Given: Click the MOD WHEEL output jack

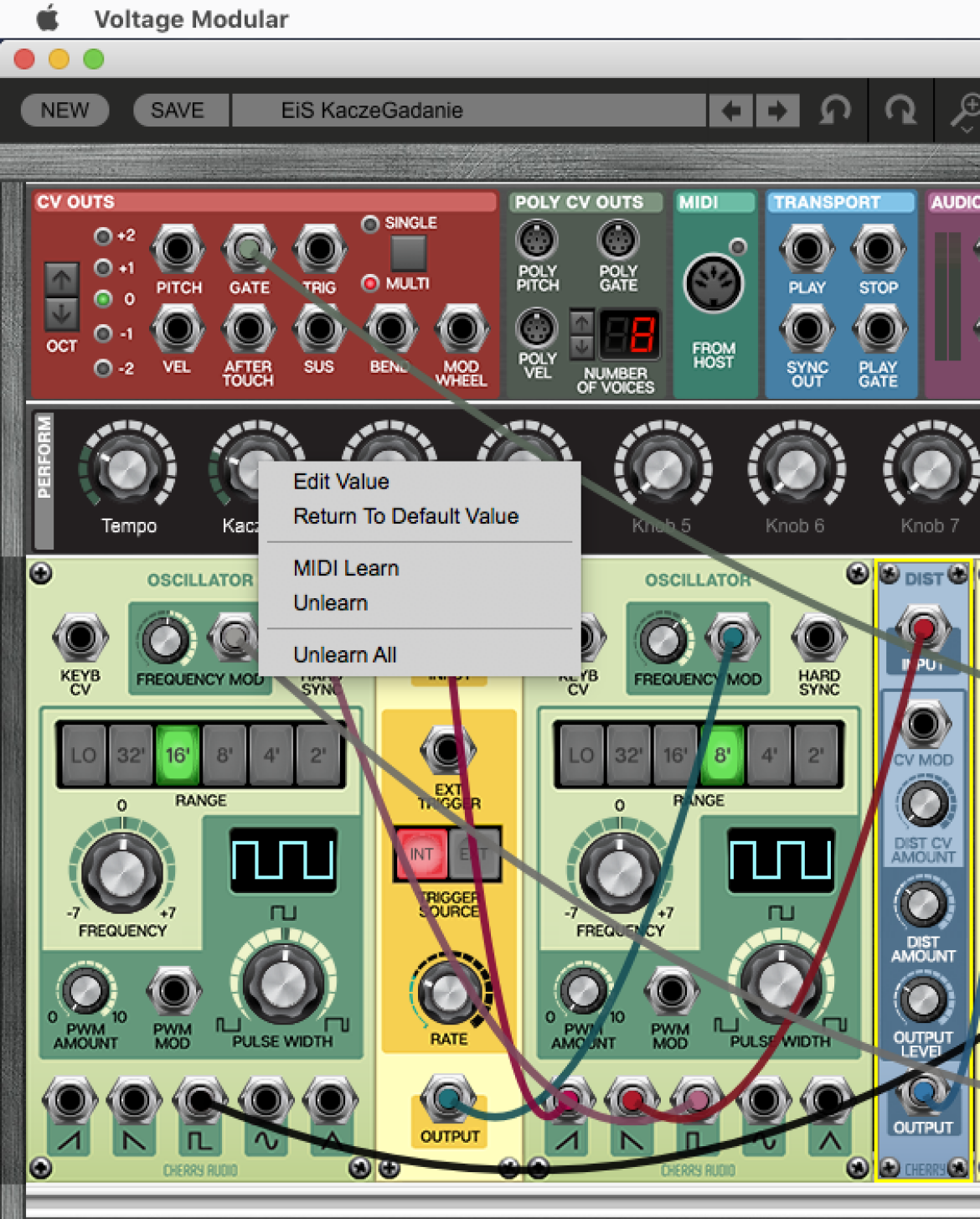Looking at the screenshot, I should pos(462,328).
